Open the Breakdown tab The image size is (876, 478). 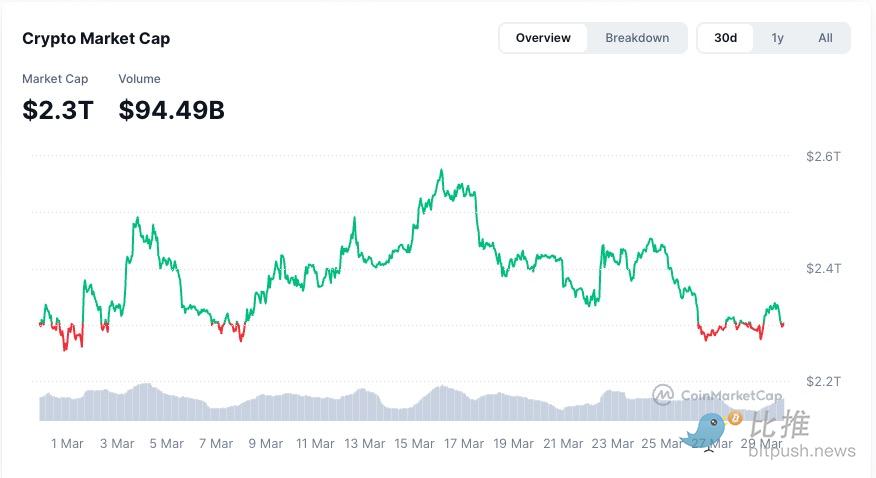coord(637,38)
